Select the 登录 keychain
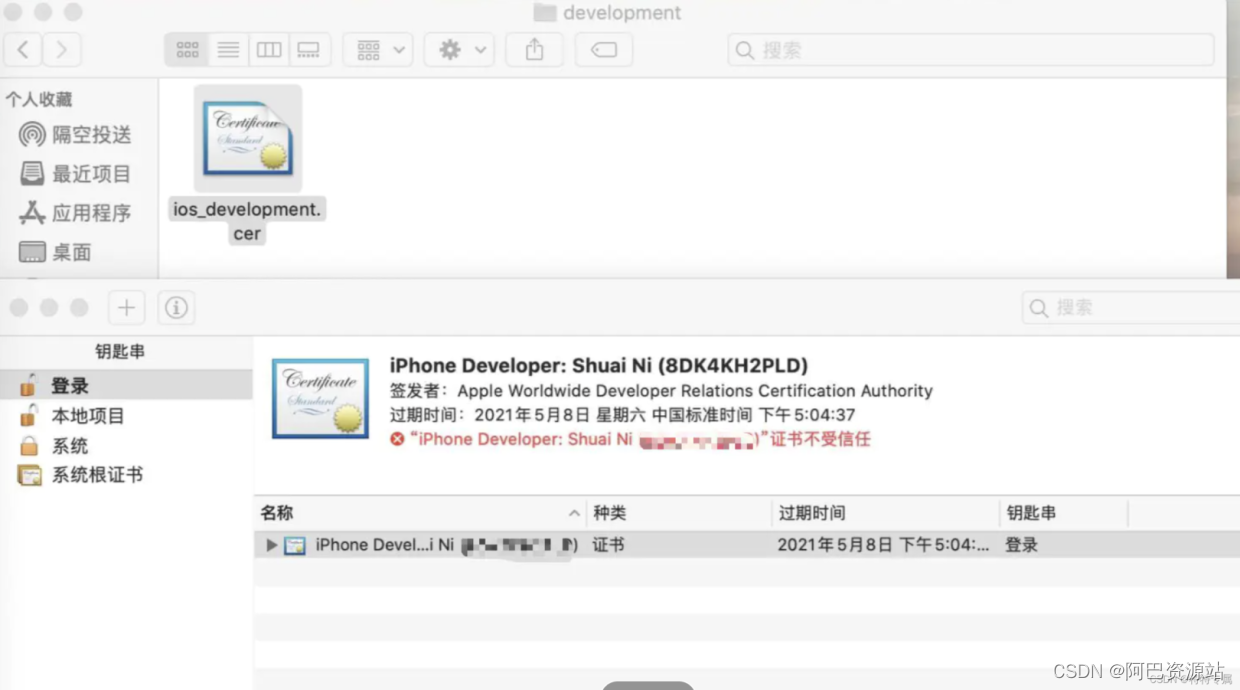This screenshot has height=690, width=1240. tap(126, 385)
